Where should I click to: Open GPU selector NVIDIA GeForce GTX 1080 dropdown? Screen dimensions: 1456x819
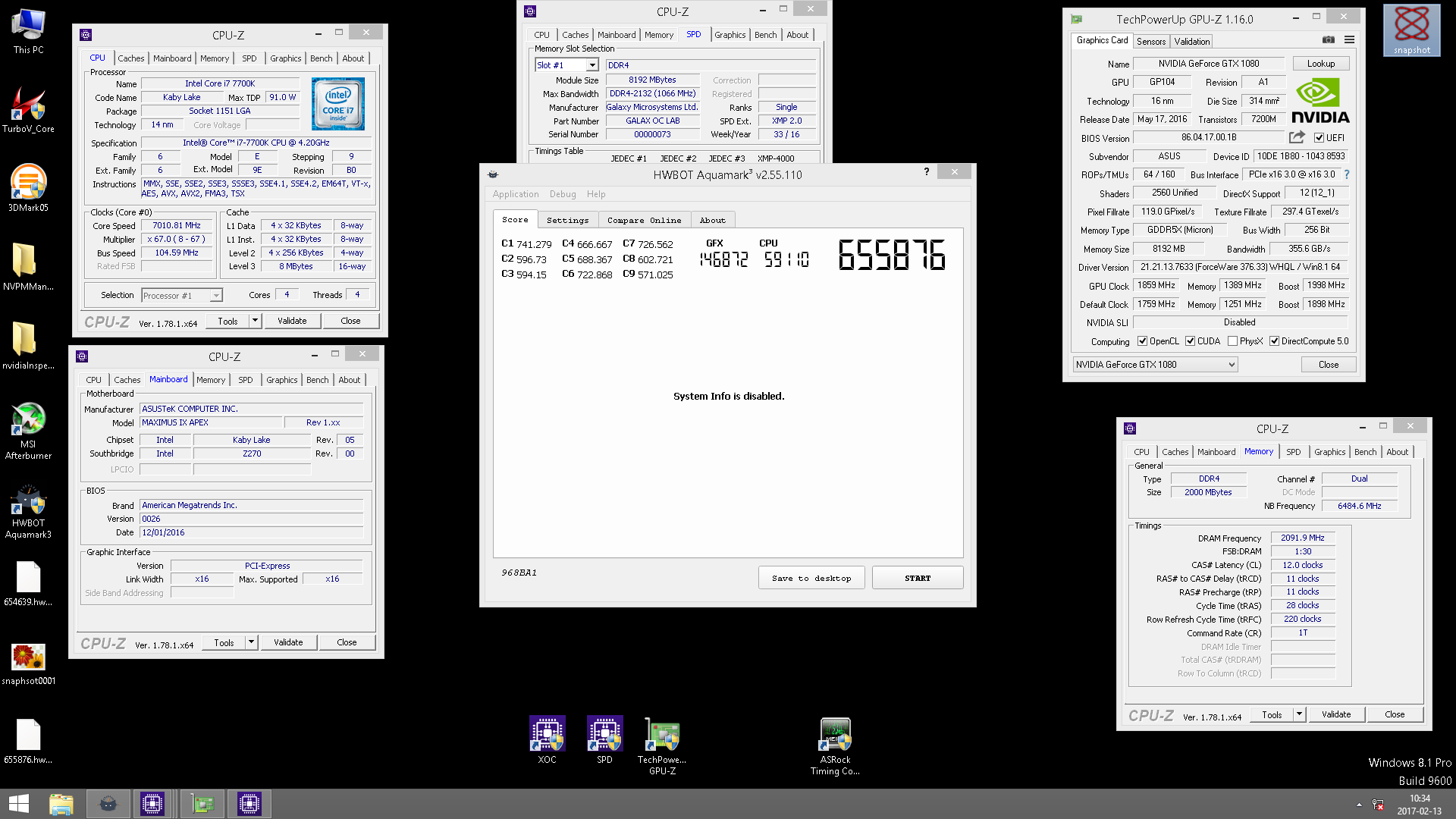[1155, 365]
